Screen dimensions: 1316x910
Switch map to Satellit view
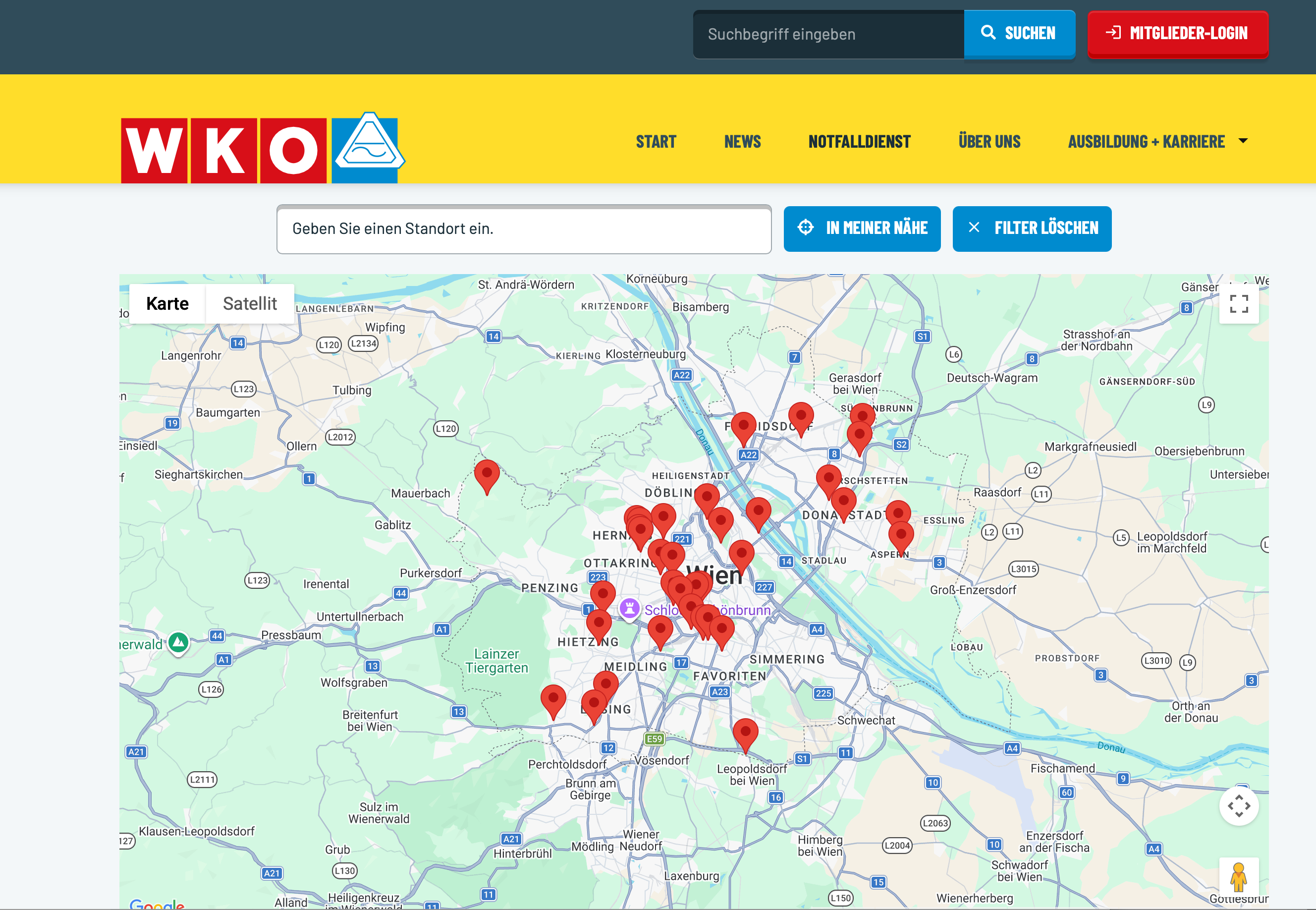click(250, 303)
